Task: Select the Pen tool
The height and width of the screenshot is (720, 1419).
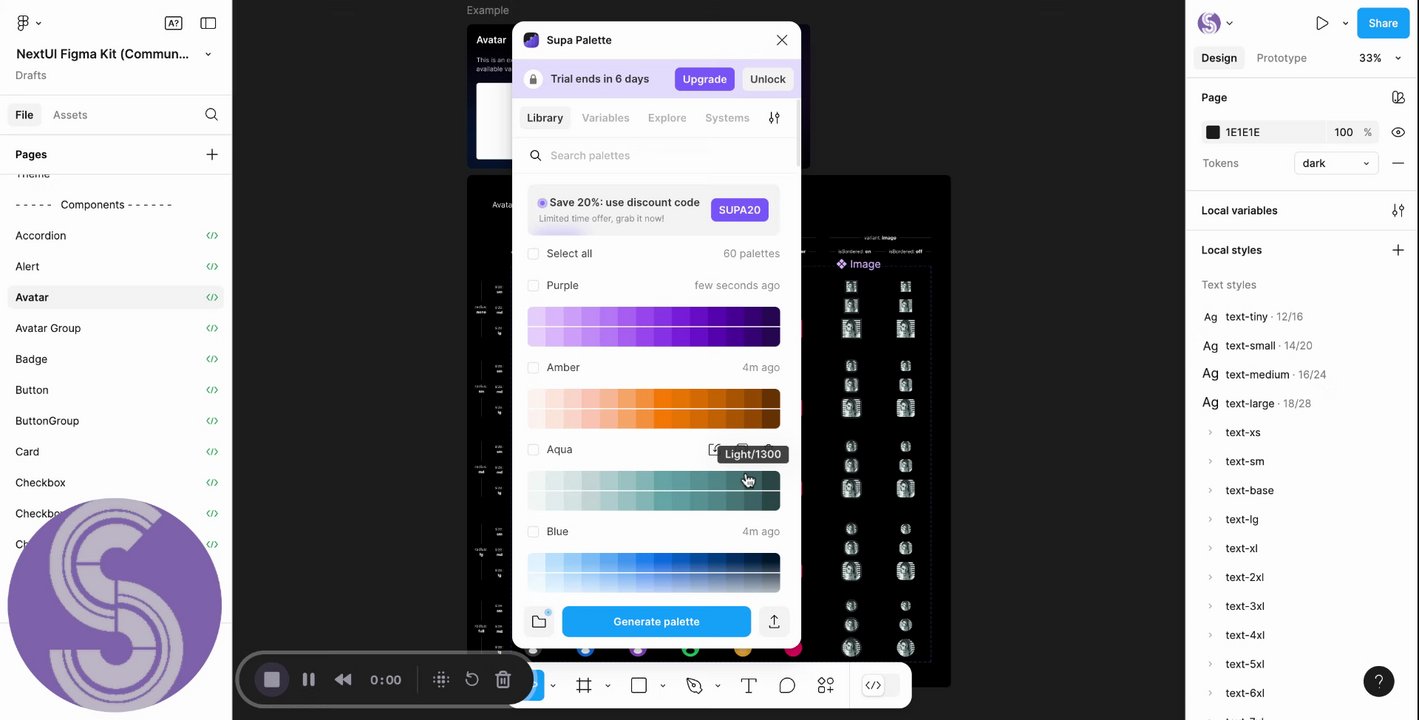Action: pyautogui.click(x=694, y=685)
